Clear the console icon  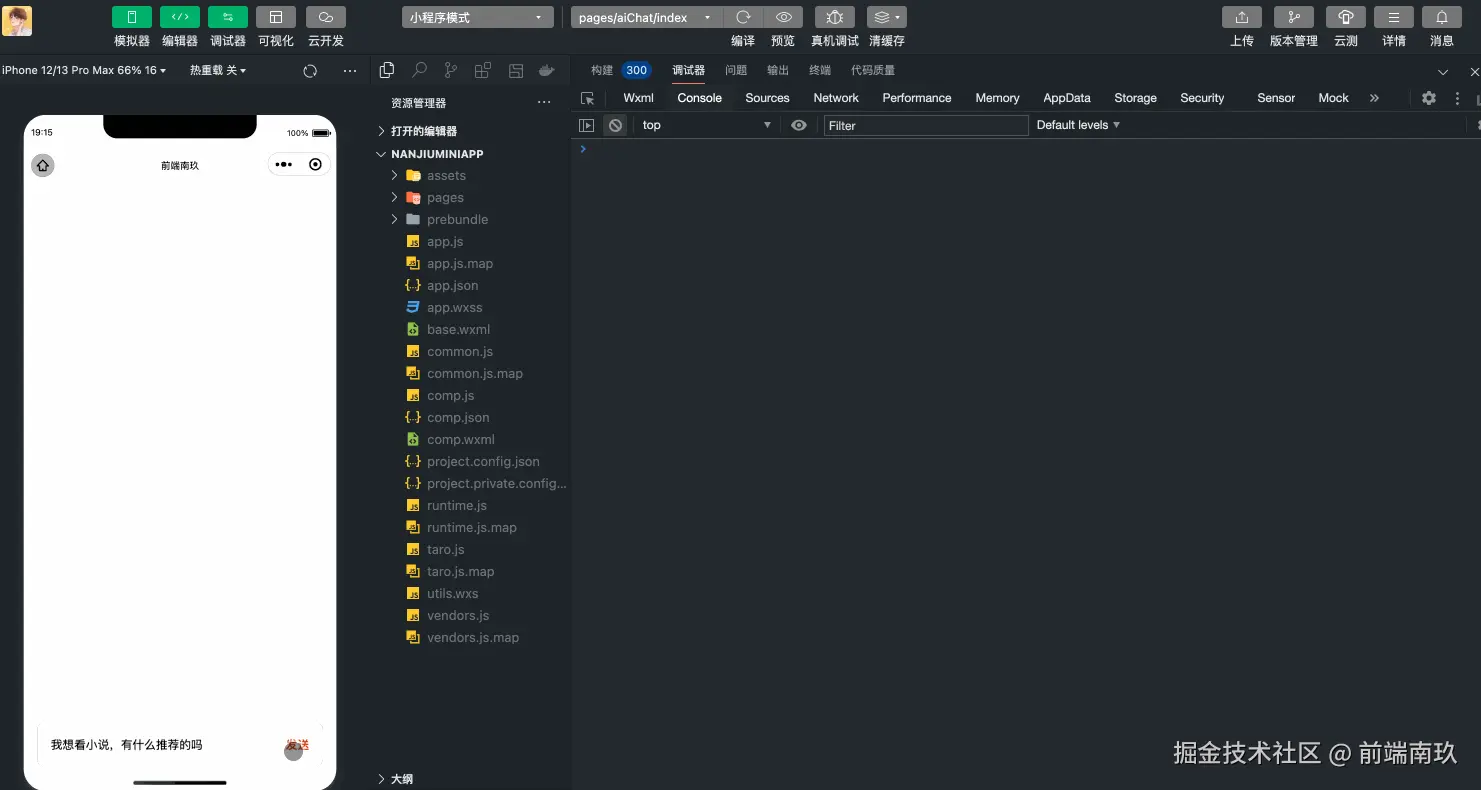[x=615, y=125]
